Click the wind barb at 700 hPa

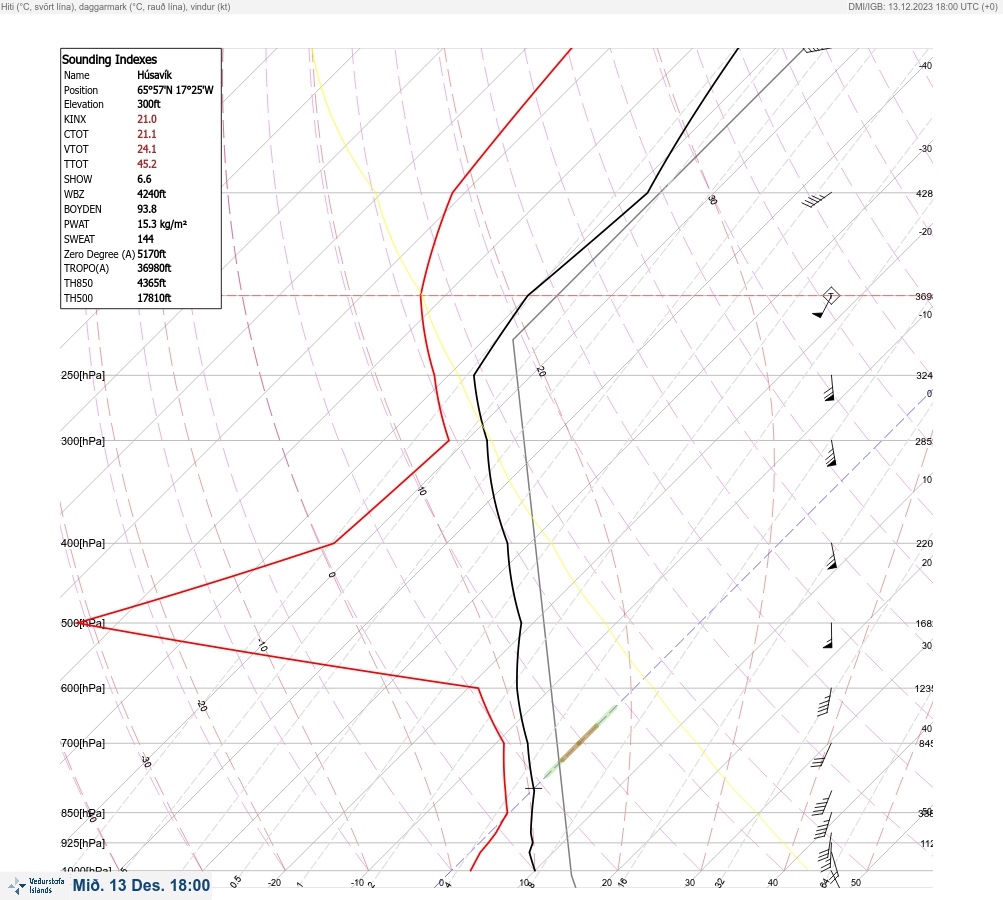coord(821,755)
